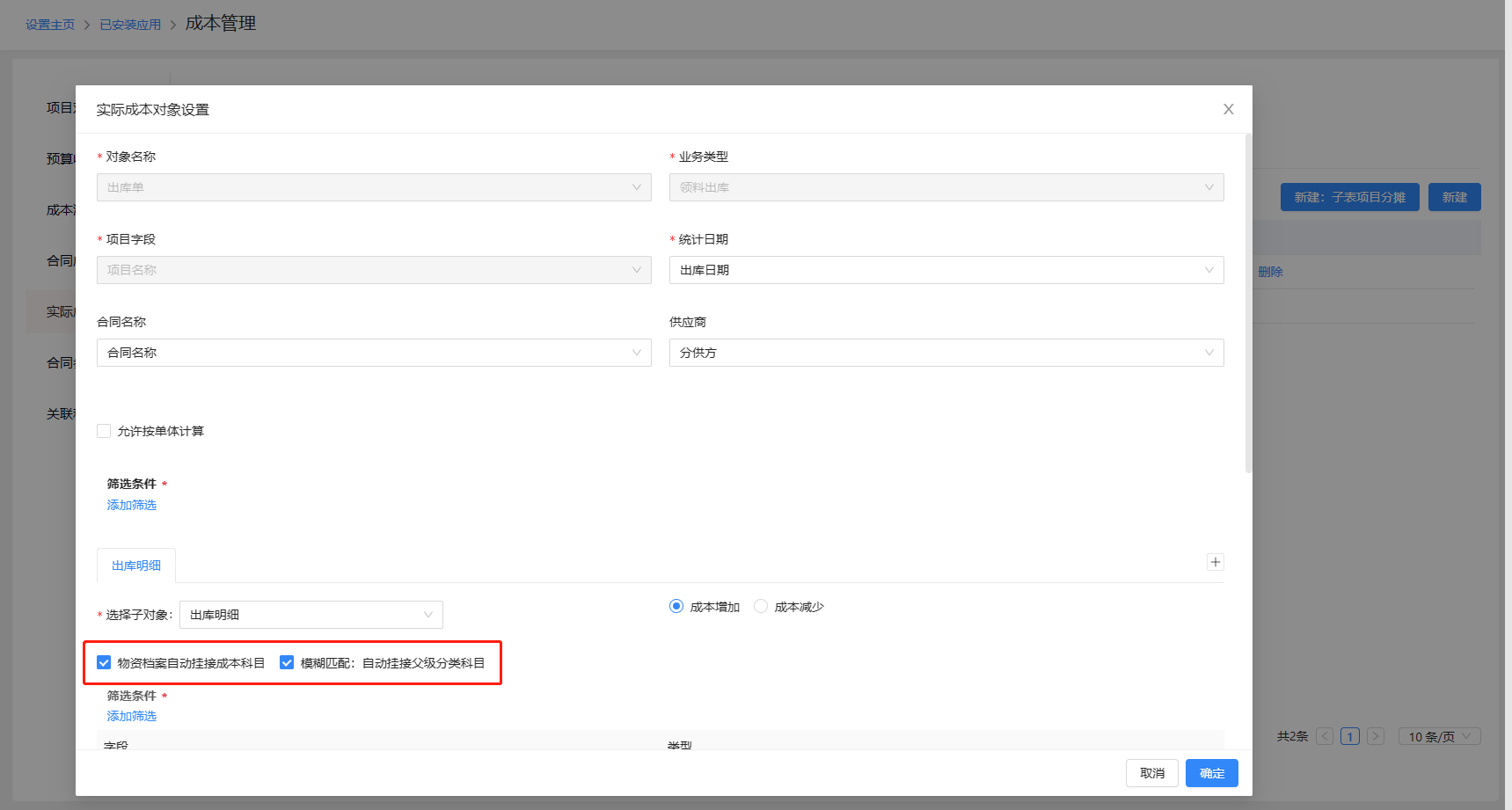The height and width of the screenshot is (810, 1512).
Task: Open the 合同名称 dropdown
Action: [374, 353]
